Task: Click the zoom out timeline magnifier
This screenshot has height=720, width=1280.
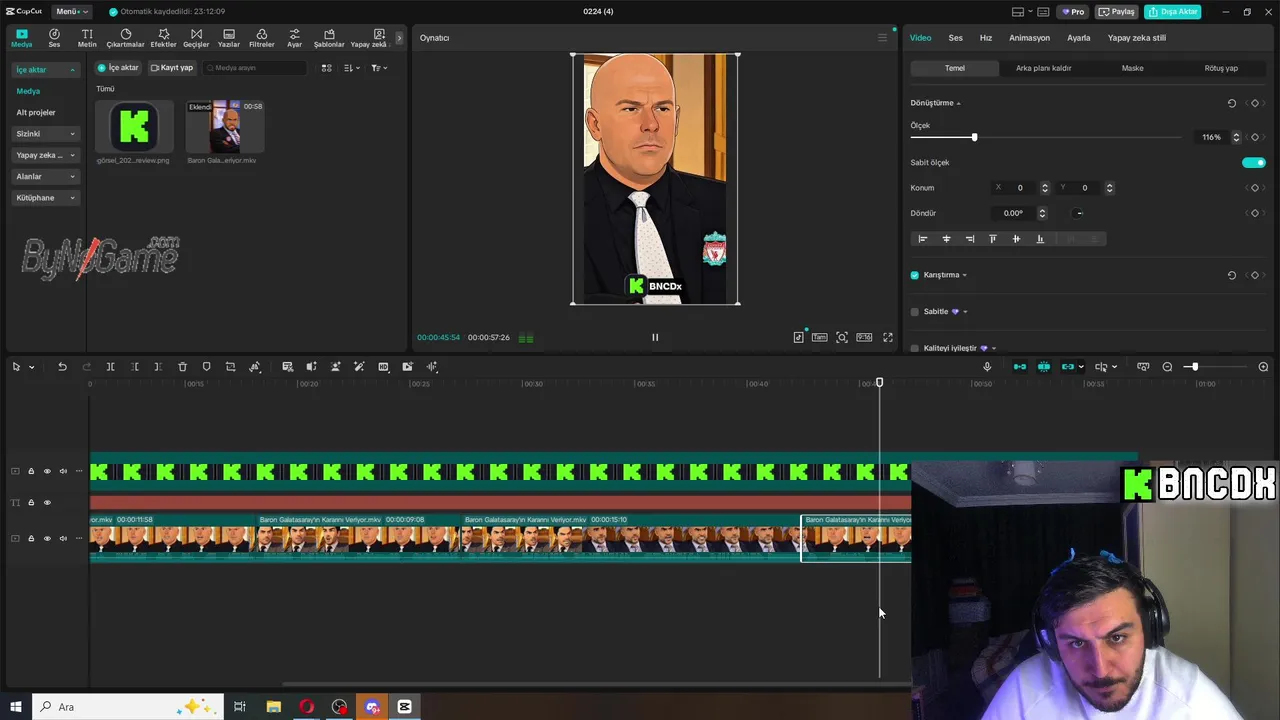Action: 1167,367
